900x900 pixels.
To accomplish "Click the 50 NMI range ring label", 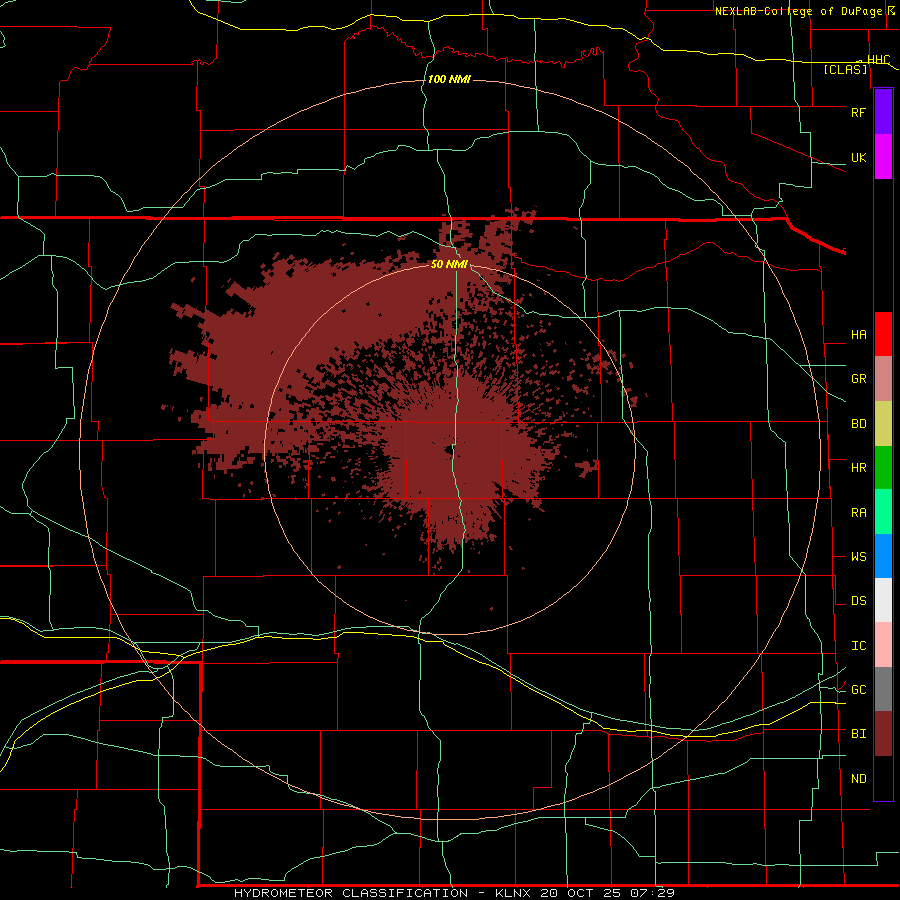I will 449,264.
